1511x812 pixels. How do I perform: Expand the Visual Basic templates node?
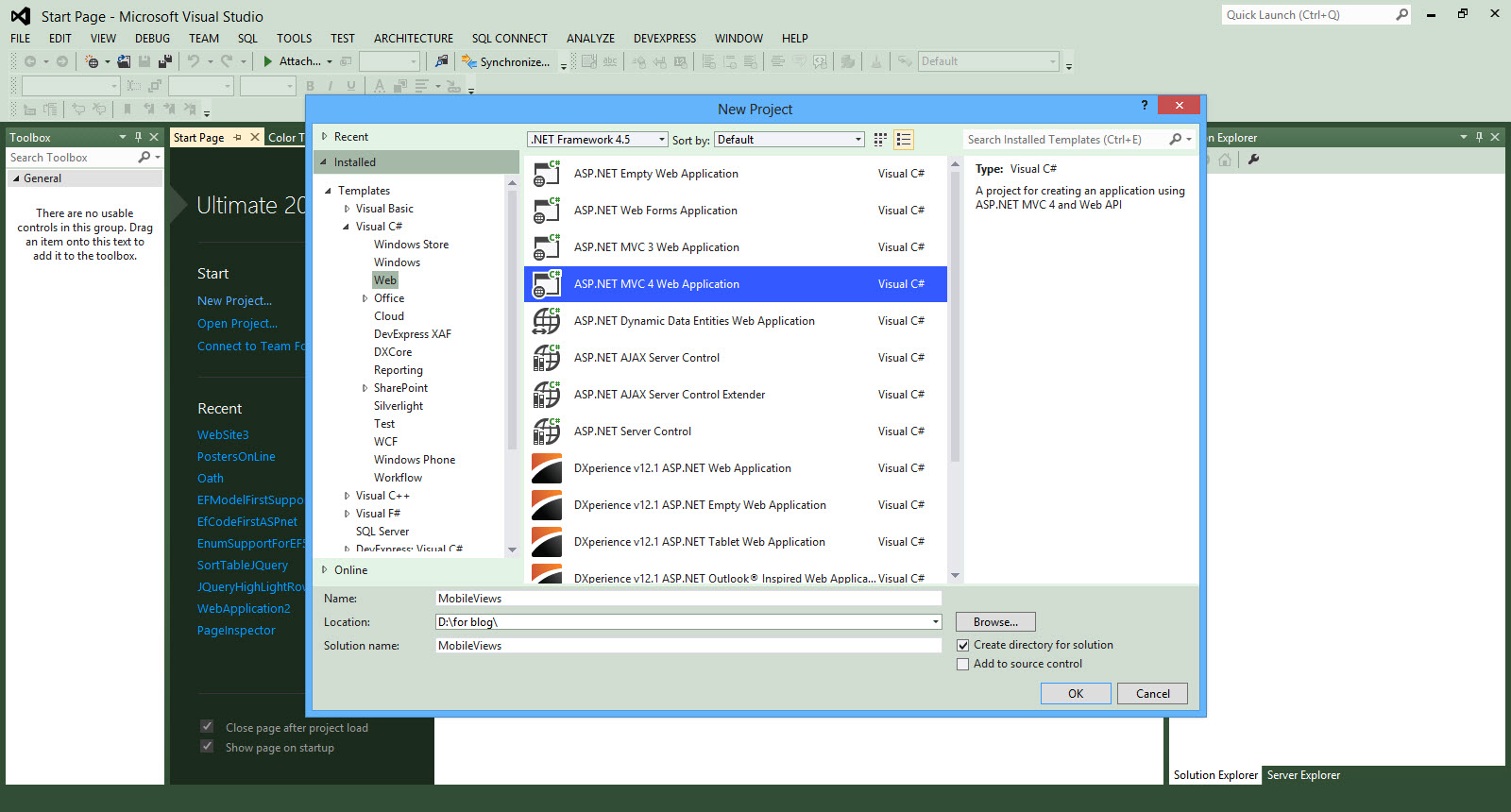coord(347,209)
